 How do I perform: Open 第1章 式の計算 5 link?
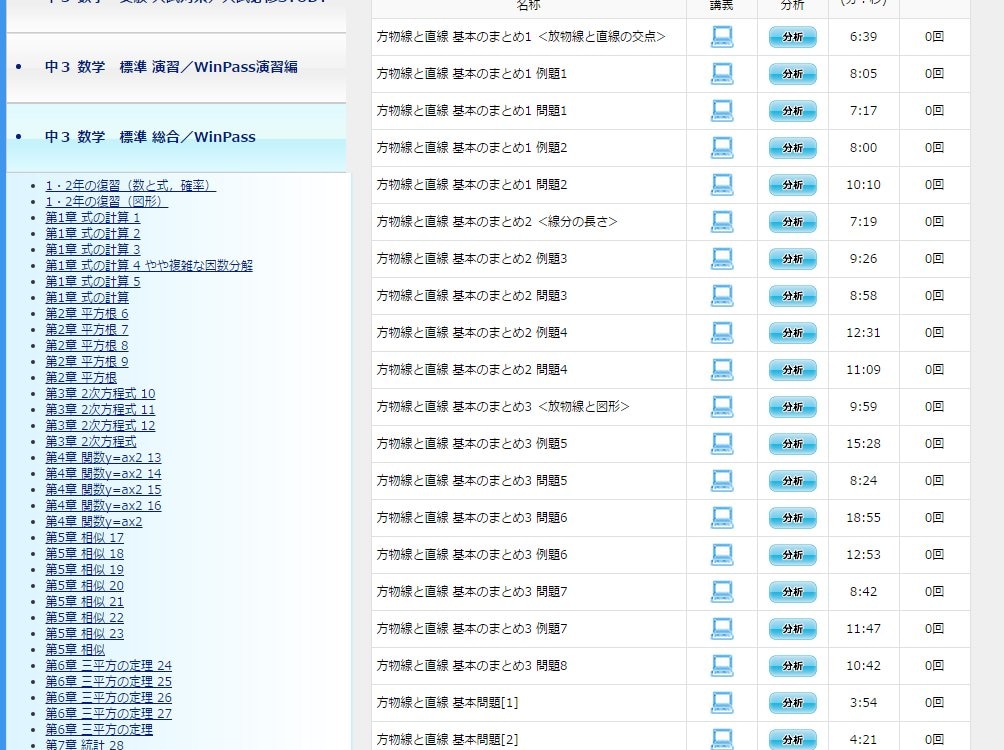pyautogui.click(x=92, y=282)
